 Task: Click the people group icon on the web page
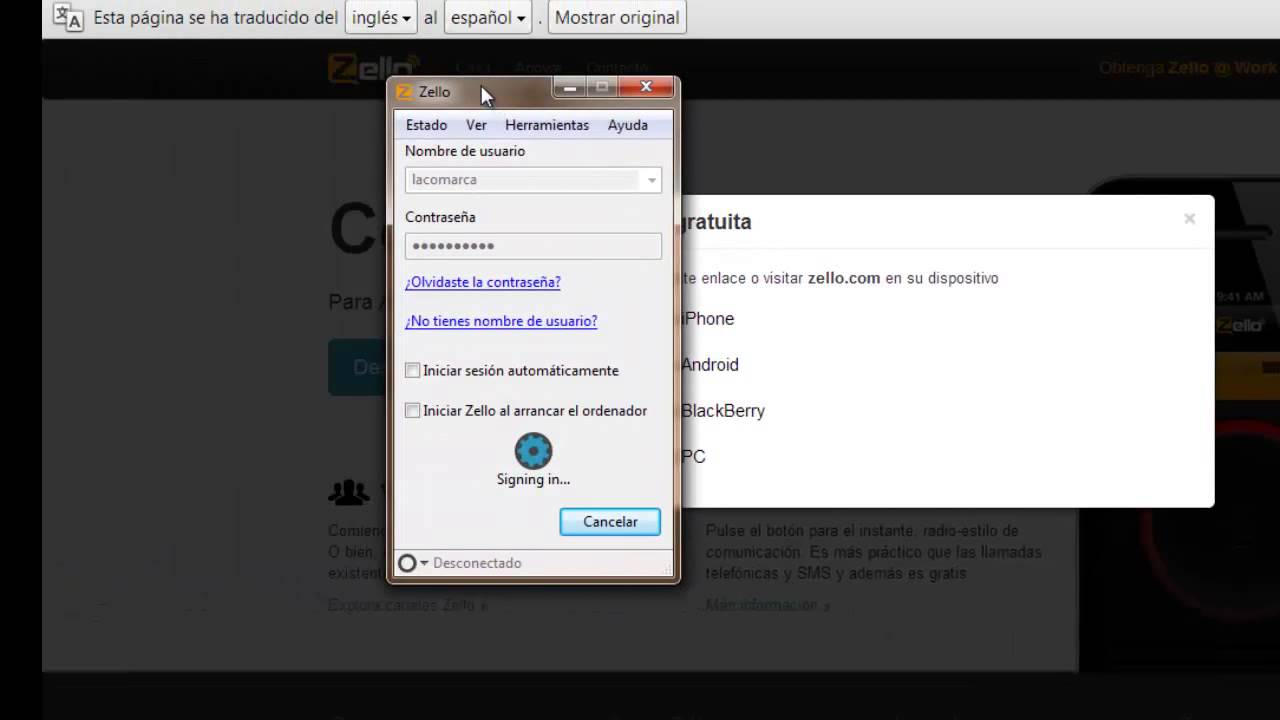[348, 492]
